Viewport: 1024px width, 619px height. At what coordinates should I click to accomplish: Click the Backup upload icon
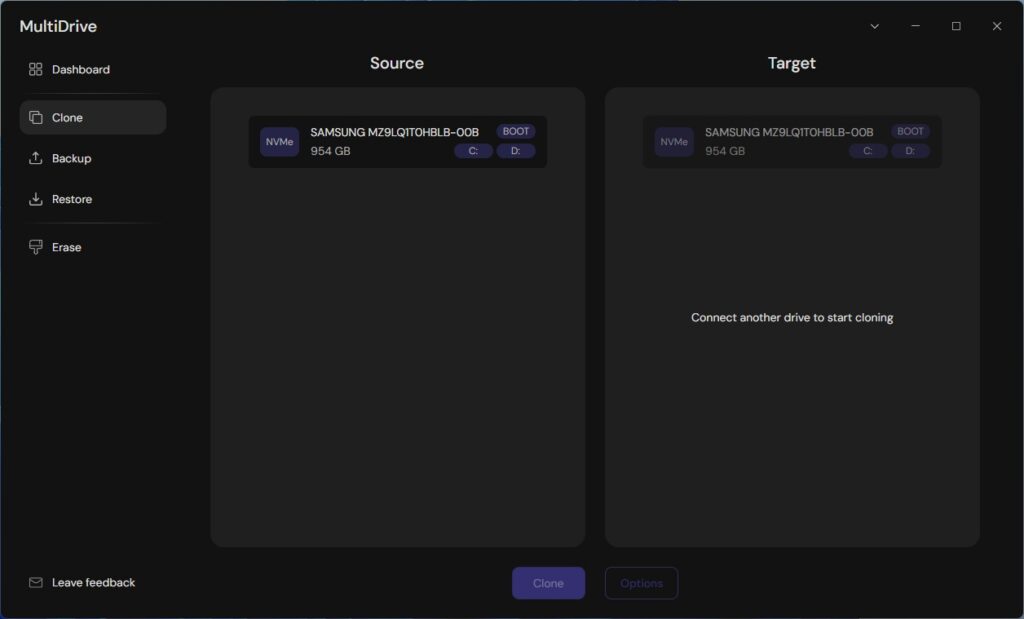coord(36,159)
